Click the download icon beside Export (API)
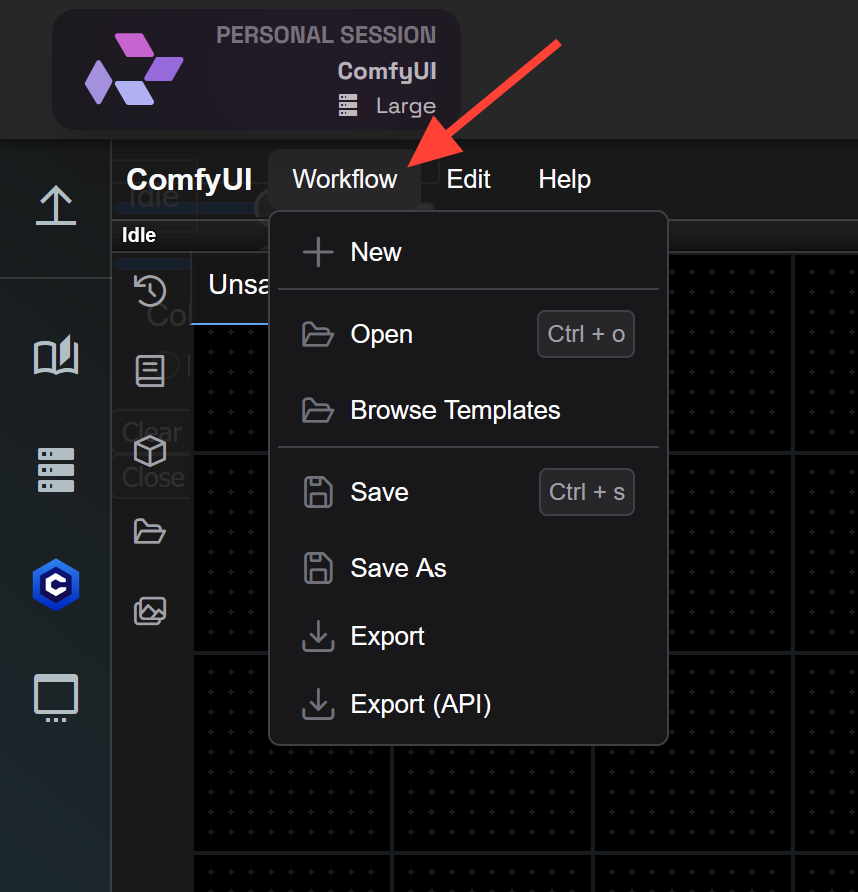This screenshot has width=858, height=892. click(x=318, y=704)
